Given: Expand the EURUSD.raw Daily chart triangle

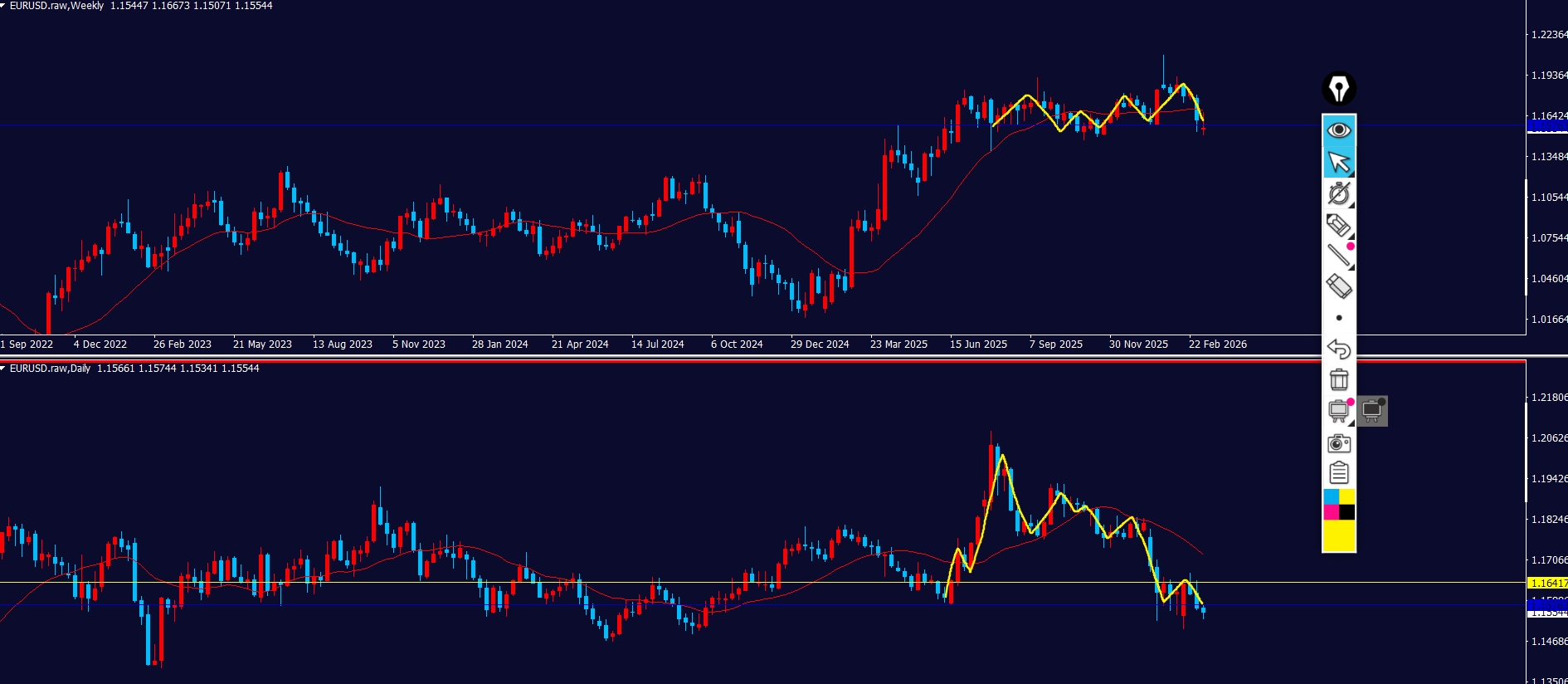Looking at the screenshot, I should point(3,368).
